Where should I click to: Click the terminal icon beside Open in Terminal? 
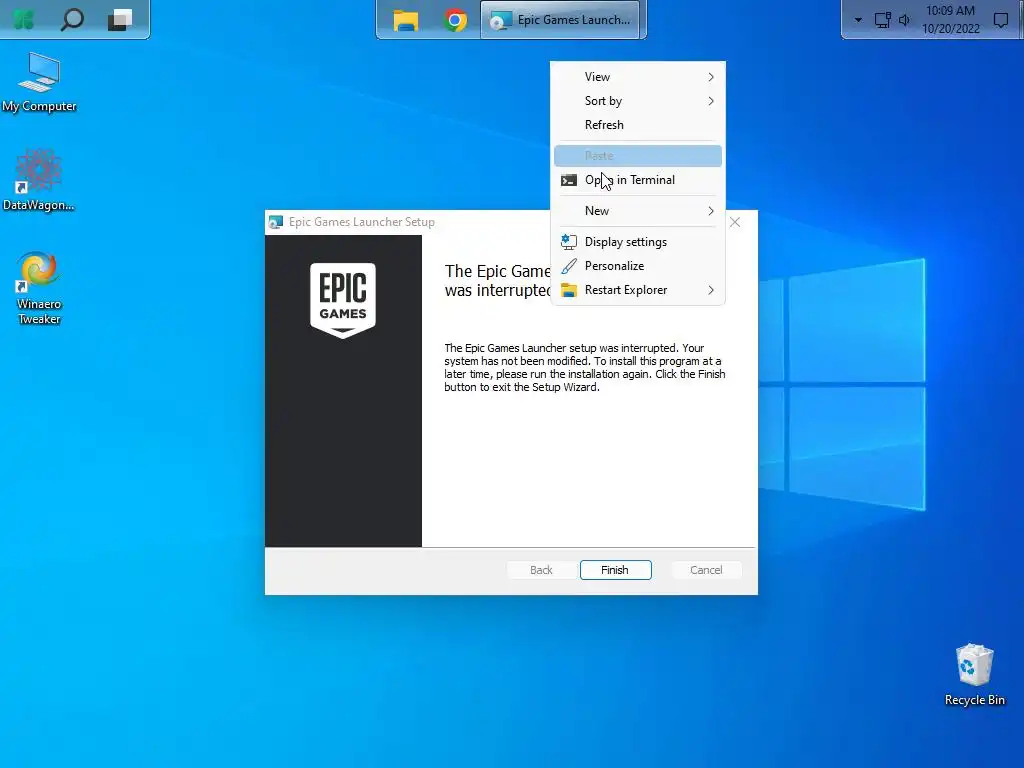pyautogui.click(x=569, y=180)
